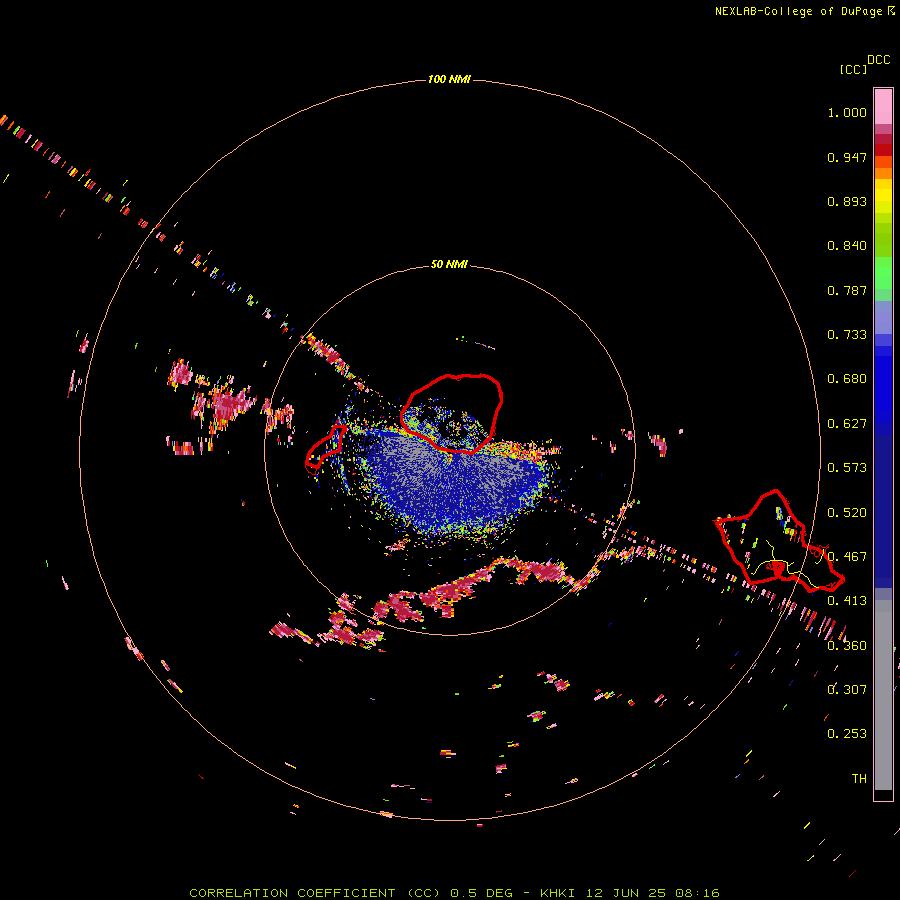Select the 0.893 scale value
900x900 pixels.
847,201
